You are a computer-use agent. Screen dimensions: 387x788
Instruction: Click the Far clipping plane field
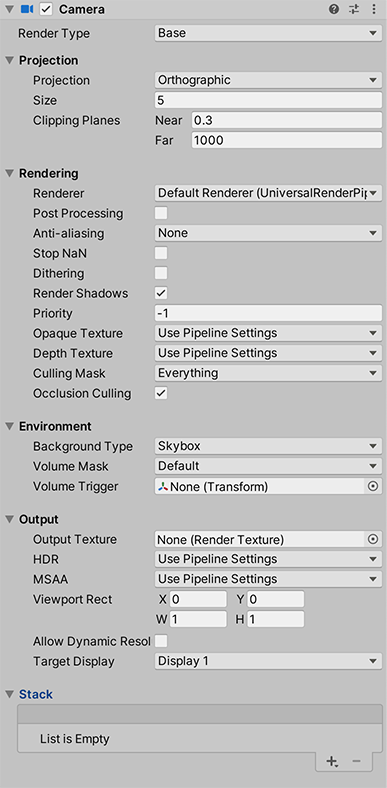click(x=286, y=140)
